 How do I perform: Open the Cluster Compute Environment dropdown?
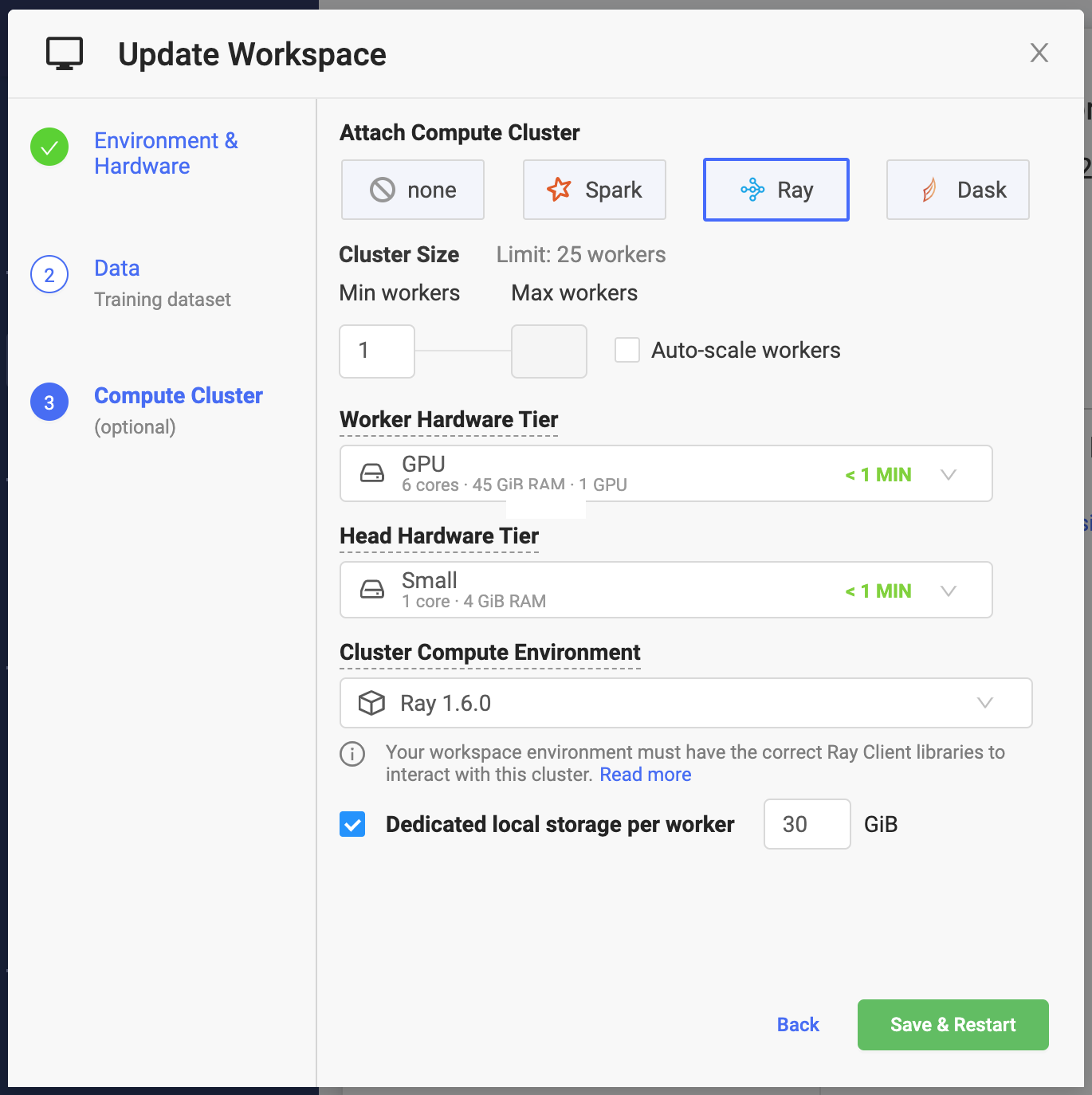(686, 703)
